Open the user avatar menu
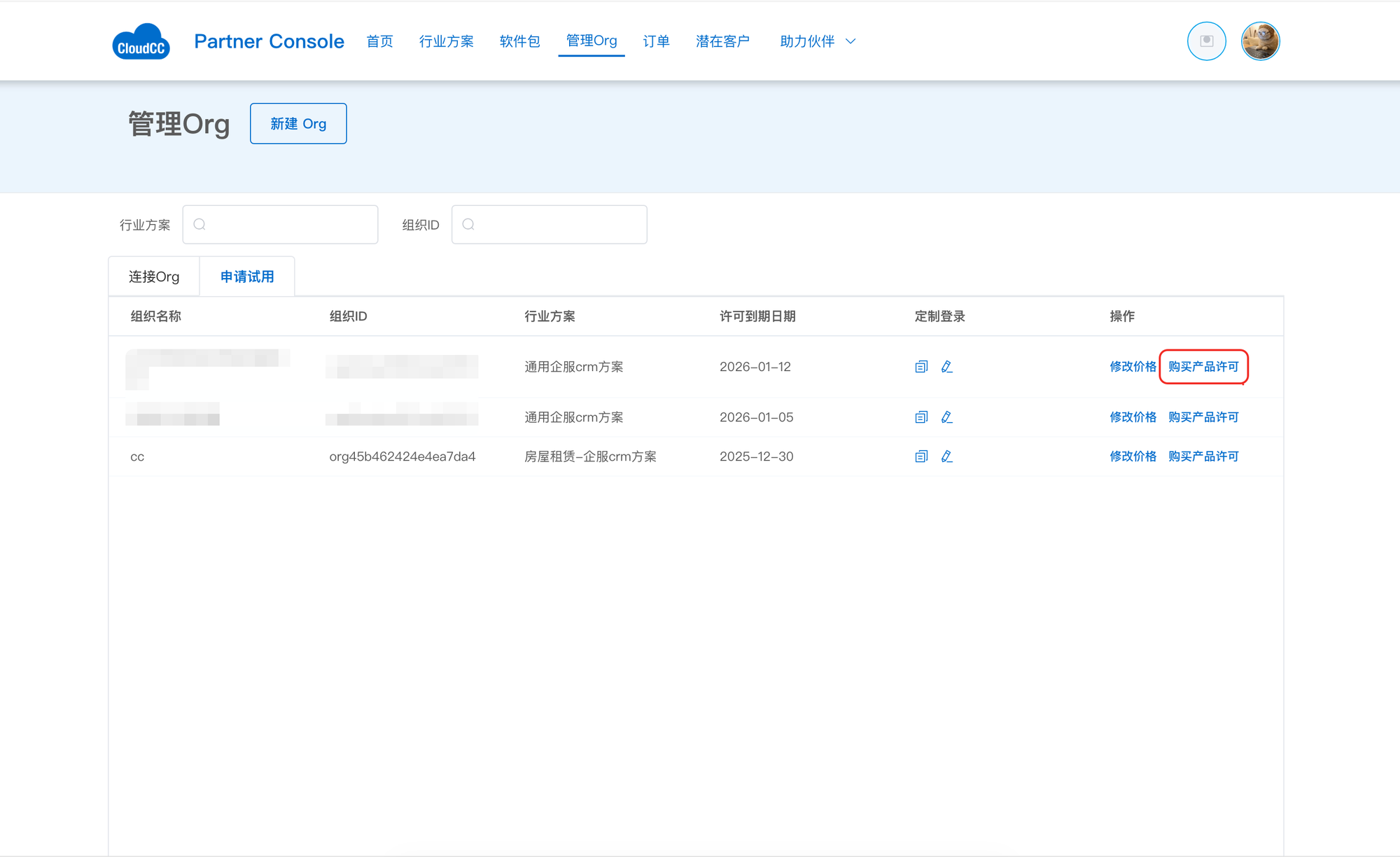 (x=1260, y=41)
